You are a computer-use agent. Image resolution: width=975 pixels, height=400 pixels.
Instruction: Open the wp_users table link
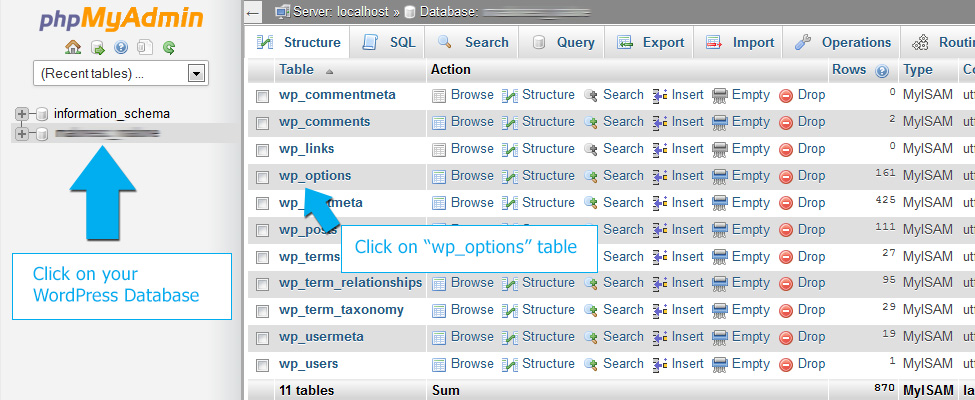tap(309, 363)
